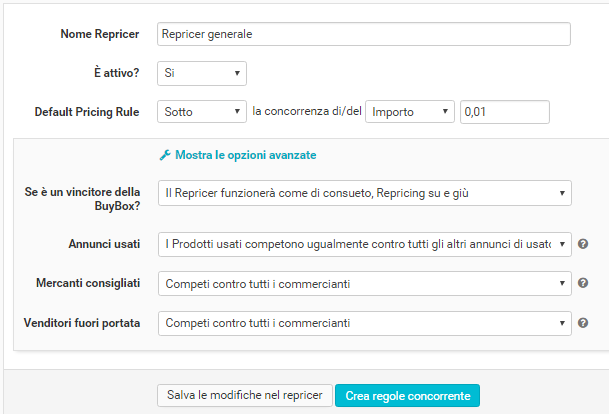Image resolution: width=609 pixels, height=414 pixels.
Task: Click the help icon beside Annunci usati
Action: point(582,243)
